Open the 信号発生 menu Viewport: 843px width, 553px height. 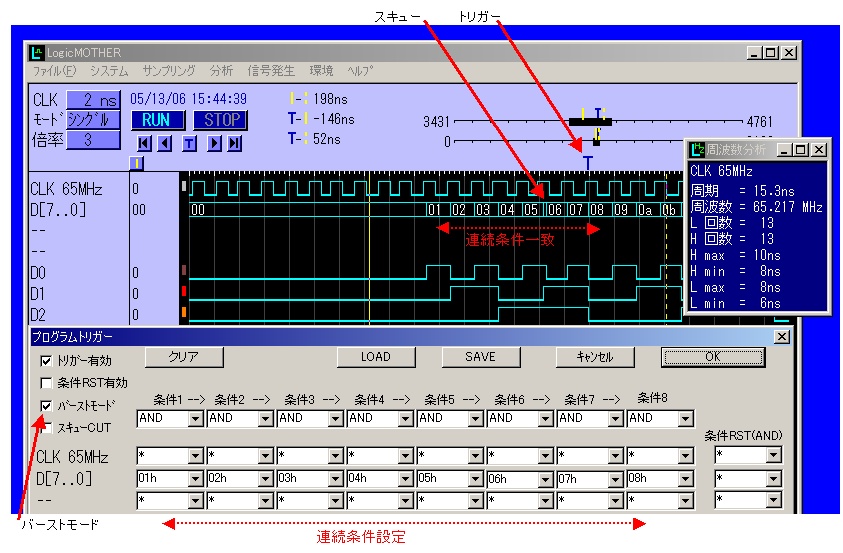(x=271, y=71)
